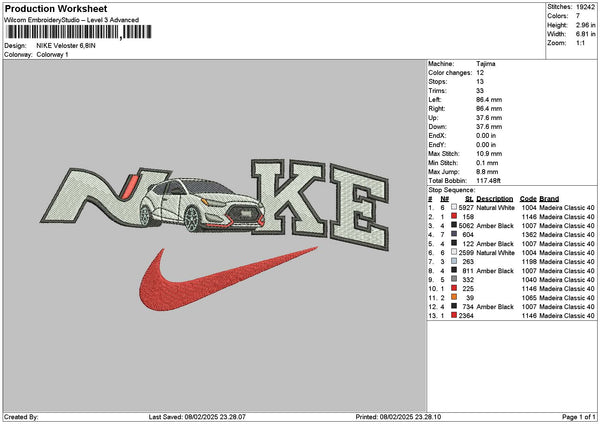Click thread code '1198' in row 7
Viewport: 600px width, 424px height.
529,262
